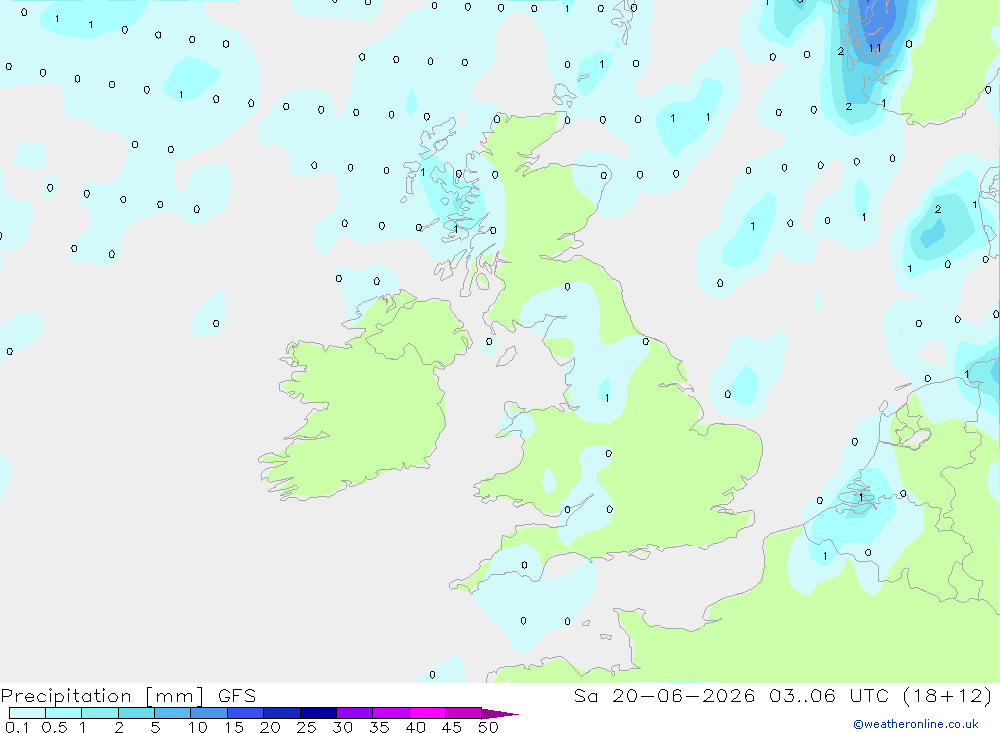
Task: Click the 'Sa 20-06-2026' date text
Action: [664, 696]
